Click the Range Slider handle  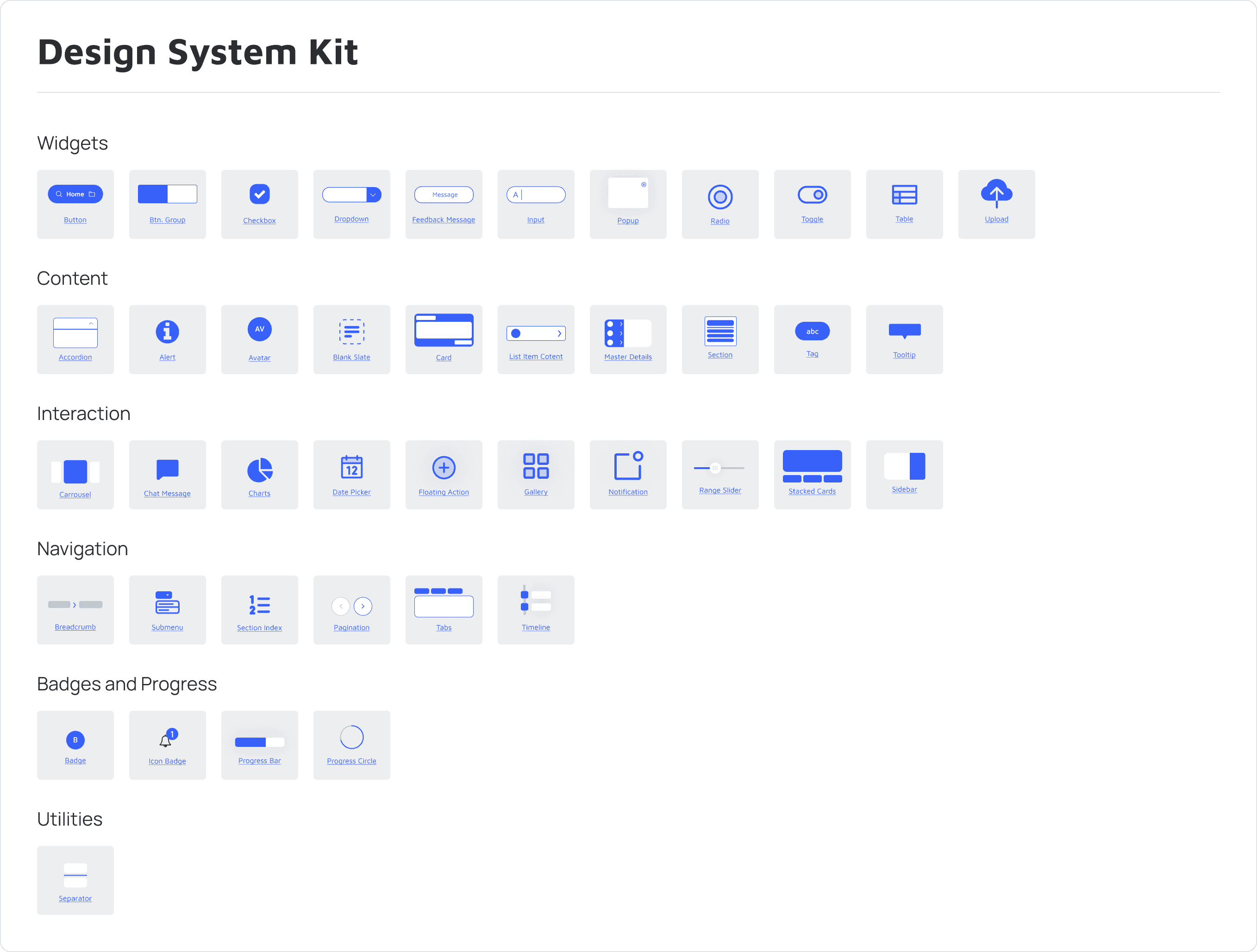tap(715, 468)
